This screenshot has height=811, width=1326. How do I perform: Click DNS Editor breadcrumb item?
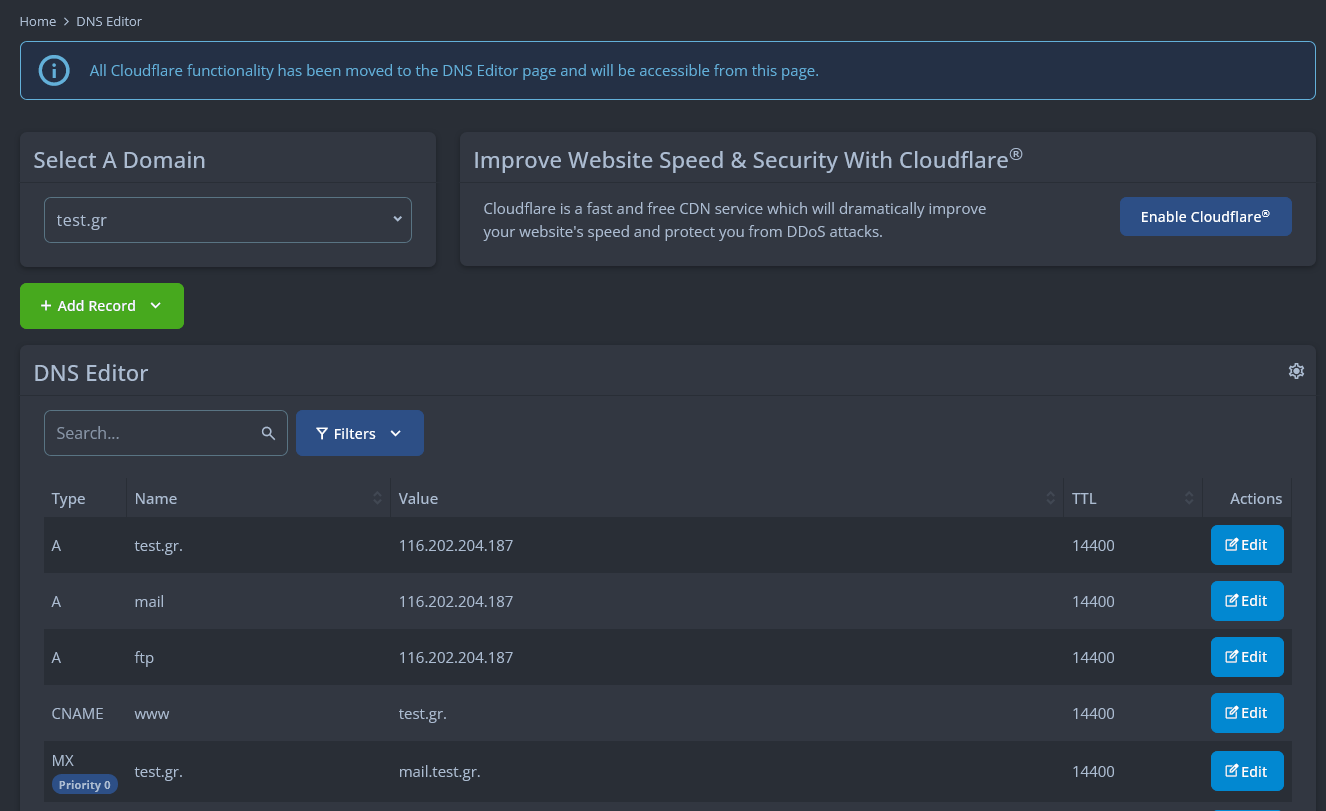coord(109,21)
